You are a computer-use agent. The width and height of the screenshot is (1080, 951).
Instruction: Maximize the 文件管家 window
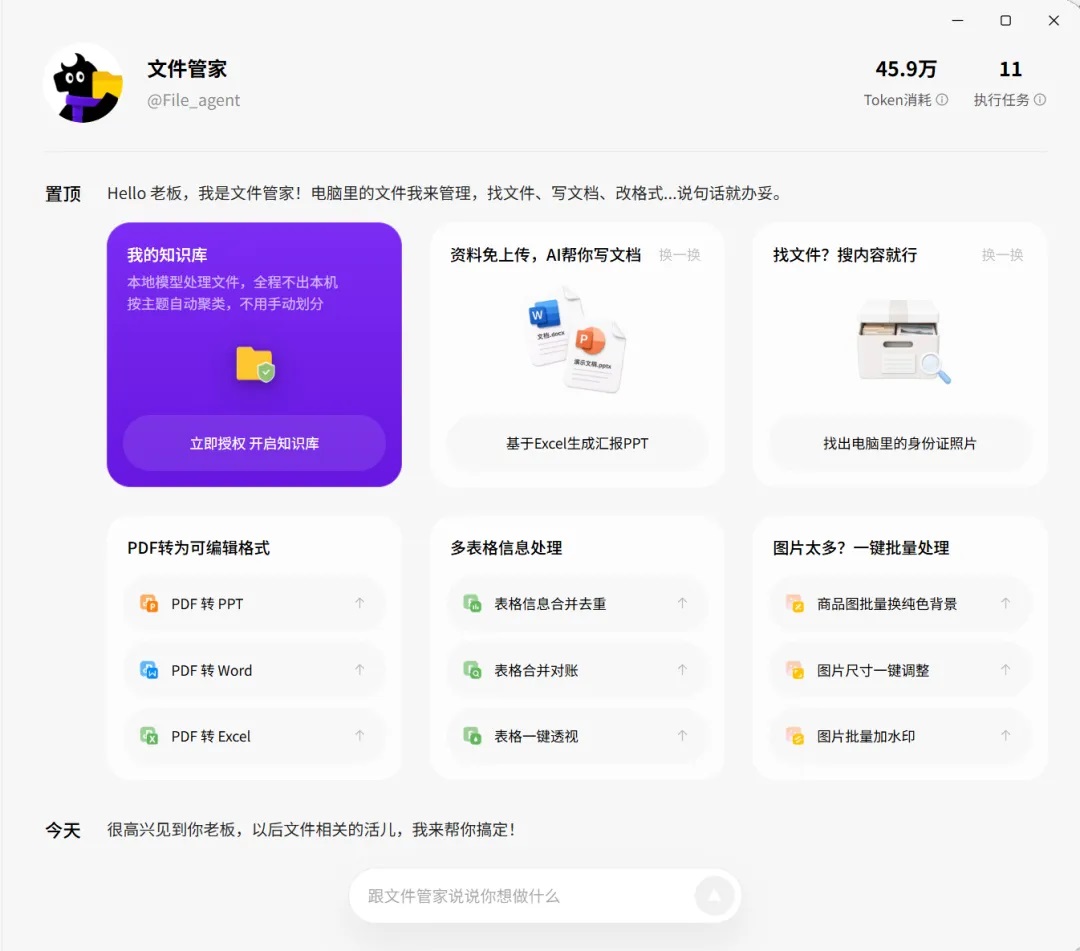1006,21
